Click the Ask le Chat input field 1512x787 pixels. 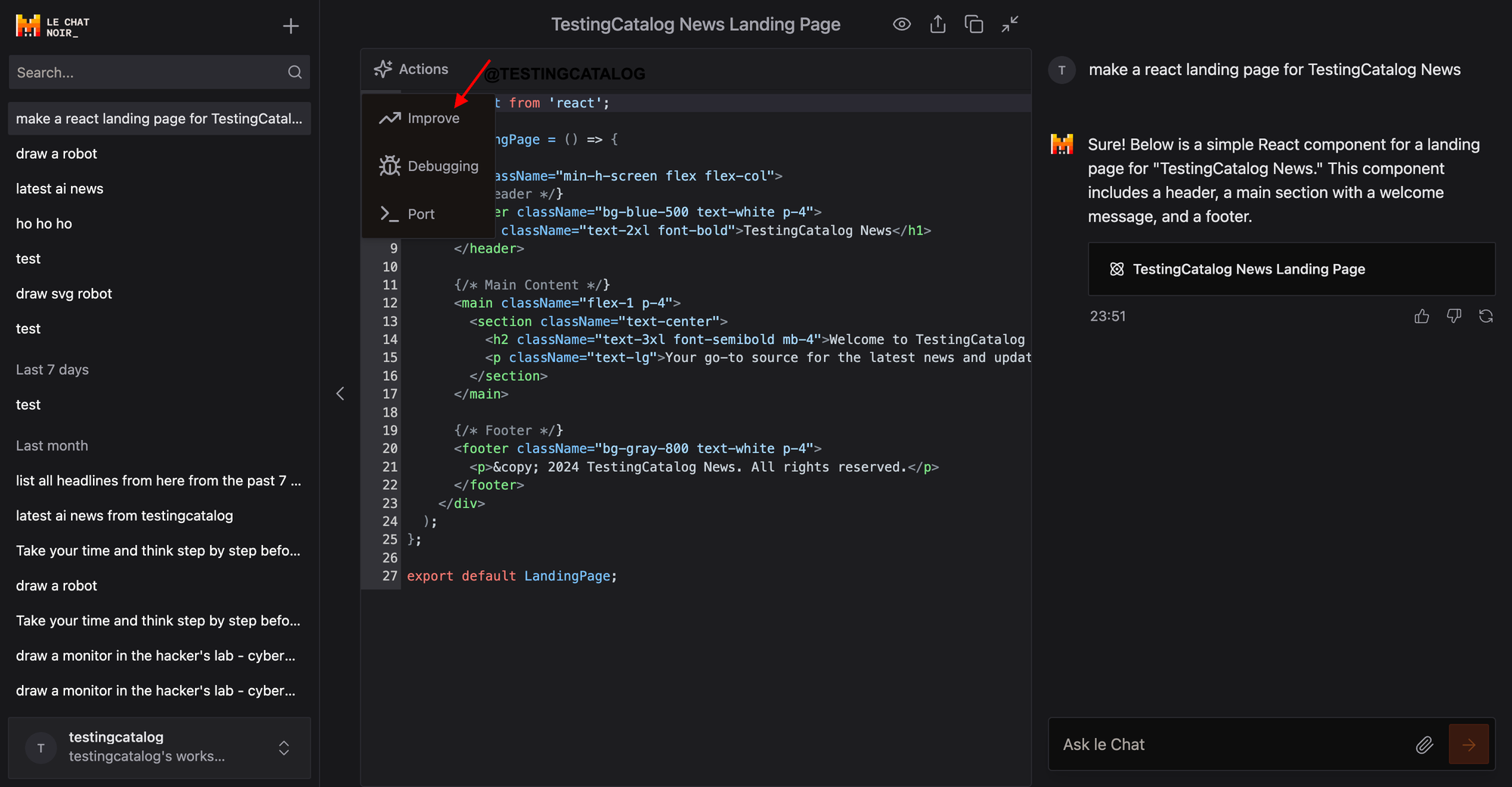(x=1232, y=745)
